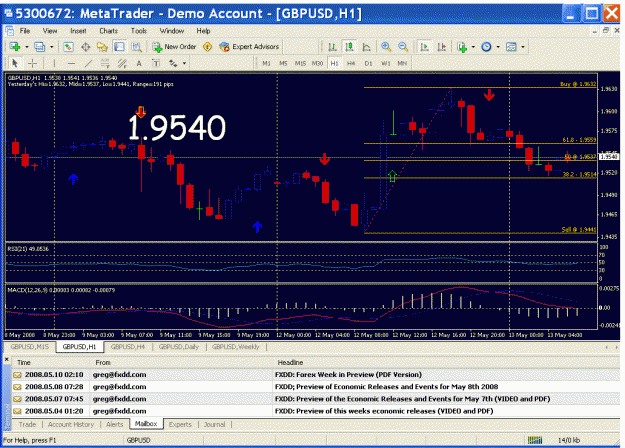Open the Arrows dropdown arrow
The image size is (625, 448).
point(184,63)
